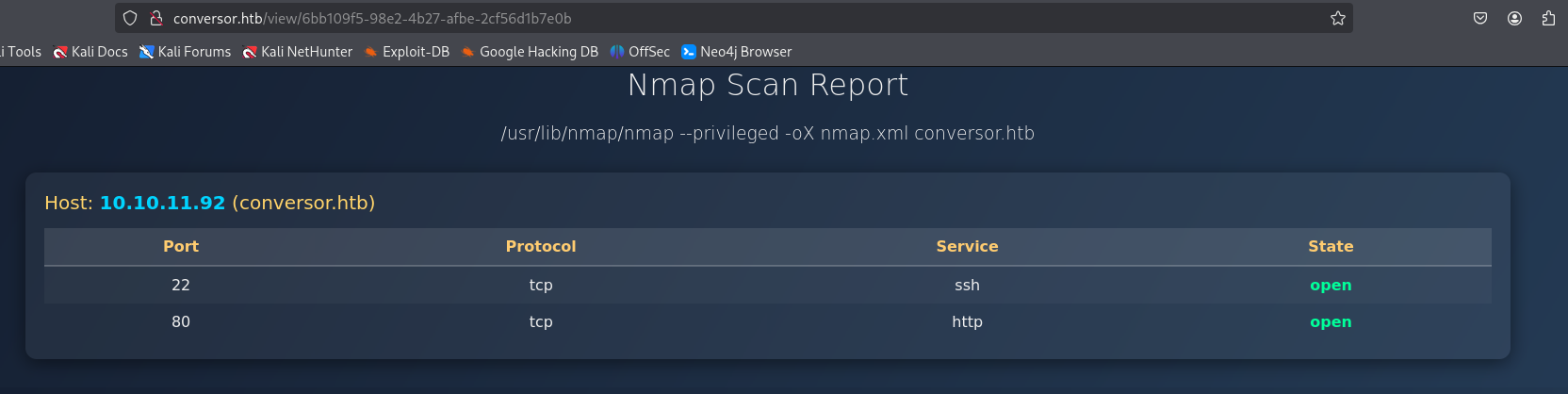Click the open state for port 80
1568x394 pixels.
[1331, 321]
